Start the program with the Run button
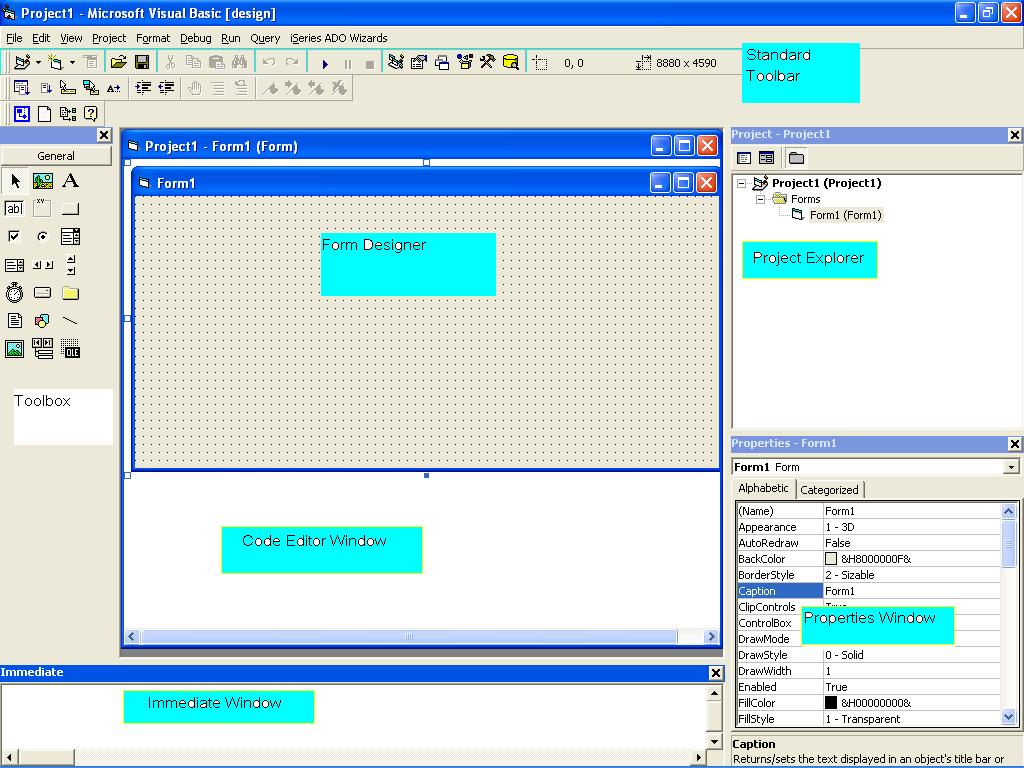Viewport: 1024px width, 768px height. tap(325, 64)
